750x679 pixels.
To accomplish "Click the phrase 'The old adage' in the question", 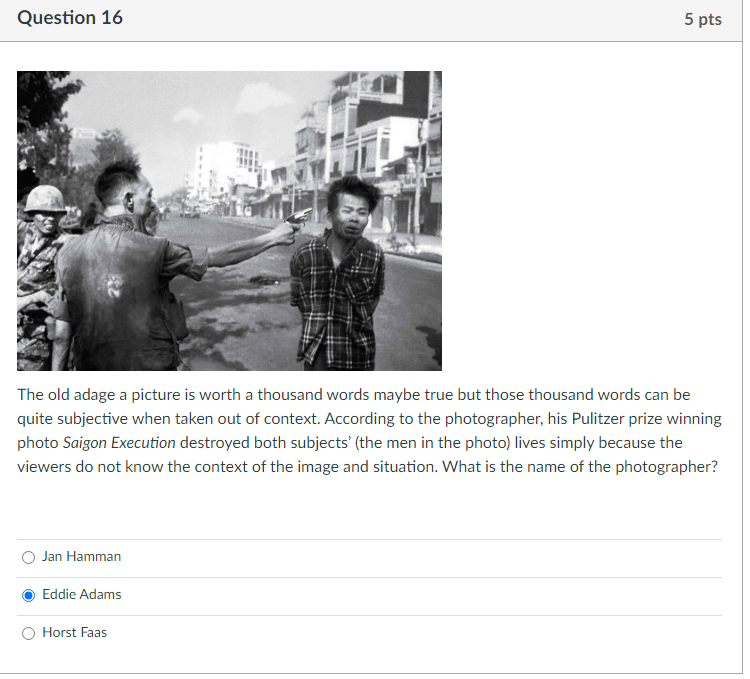I will (66, 395).
